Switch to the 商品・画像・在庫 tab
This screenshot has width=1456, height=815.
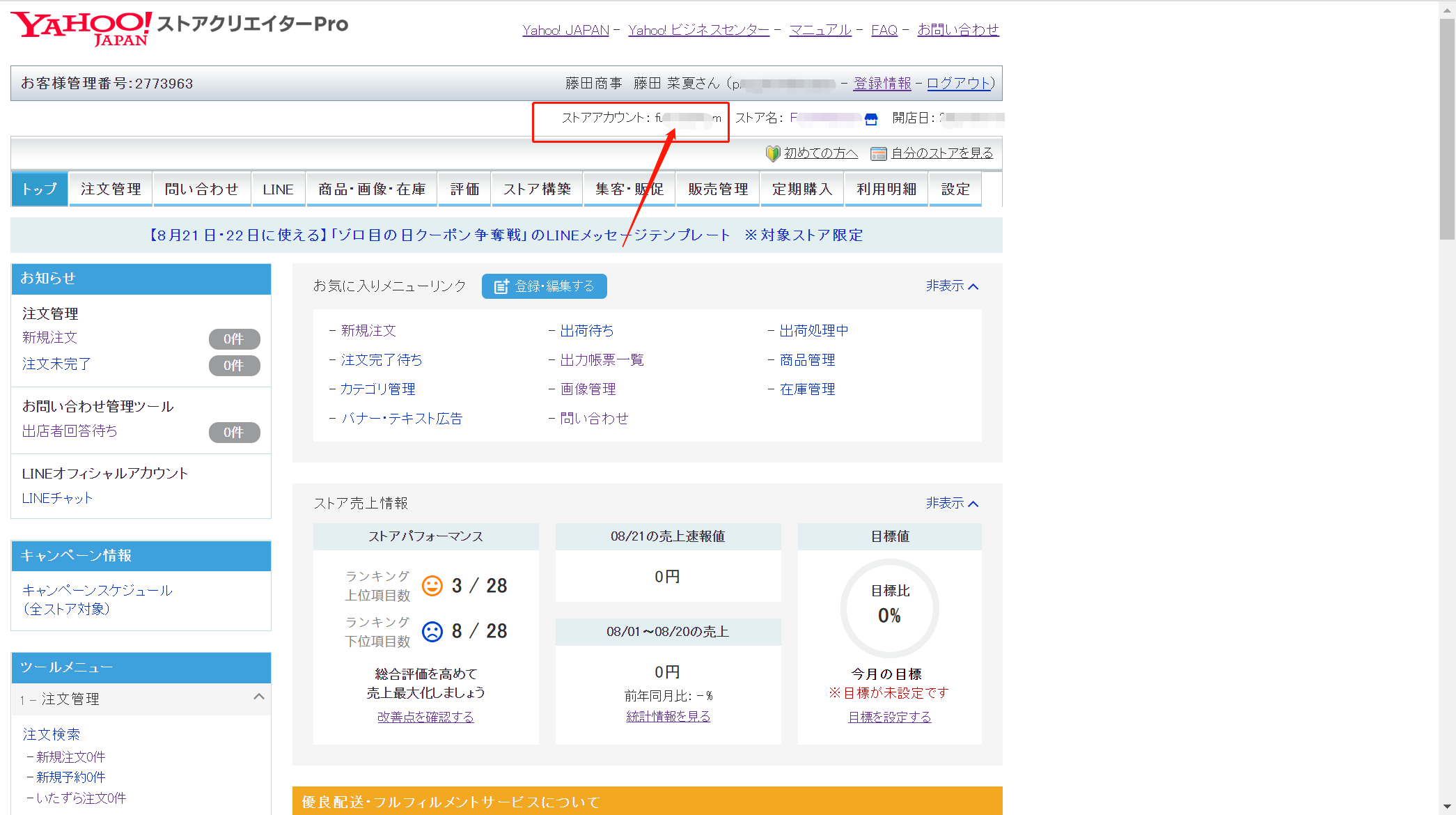[372, 189]
